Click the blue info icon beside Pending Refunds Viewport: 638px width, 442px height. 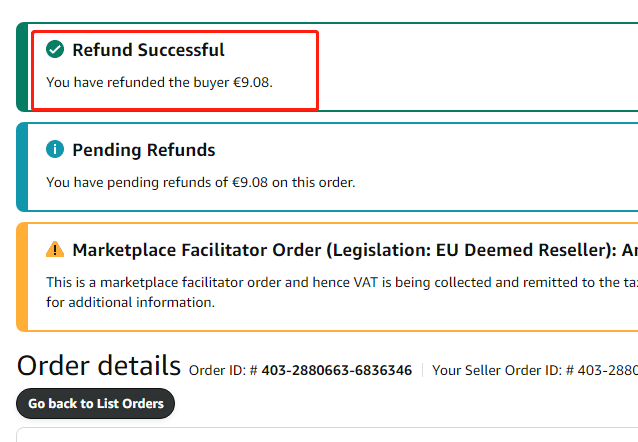pyautogui.click(x=56, y=150)
